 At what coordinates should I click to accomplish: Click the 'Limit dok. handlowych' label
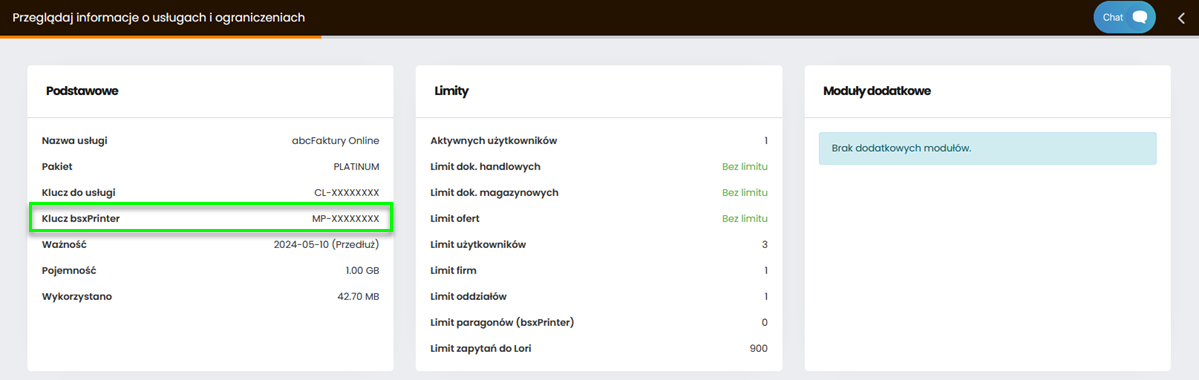tap(486, 167)
